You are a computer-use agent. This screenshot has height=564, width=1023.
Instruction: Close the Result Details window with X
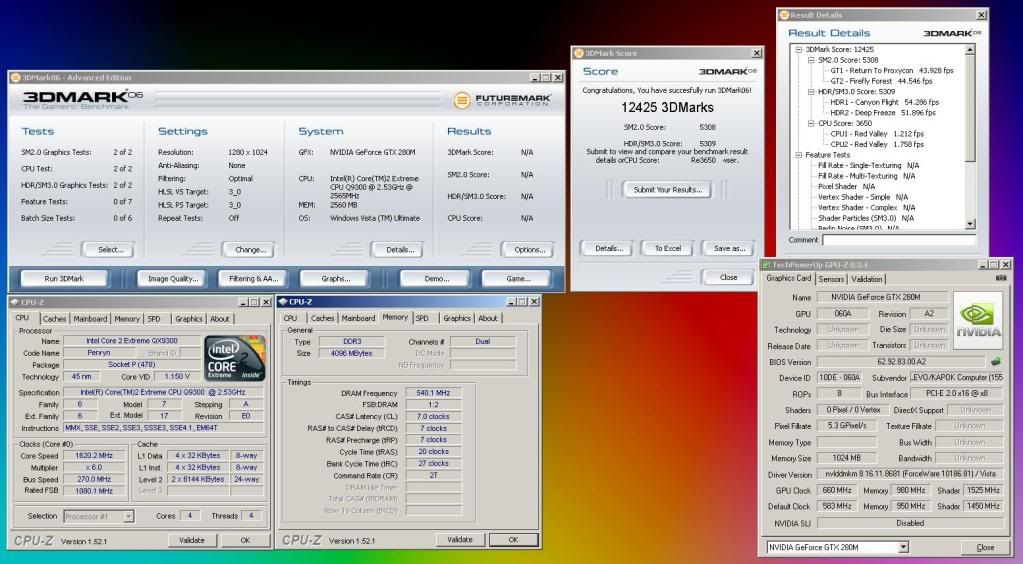[981, 15]
